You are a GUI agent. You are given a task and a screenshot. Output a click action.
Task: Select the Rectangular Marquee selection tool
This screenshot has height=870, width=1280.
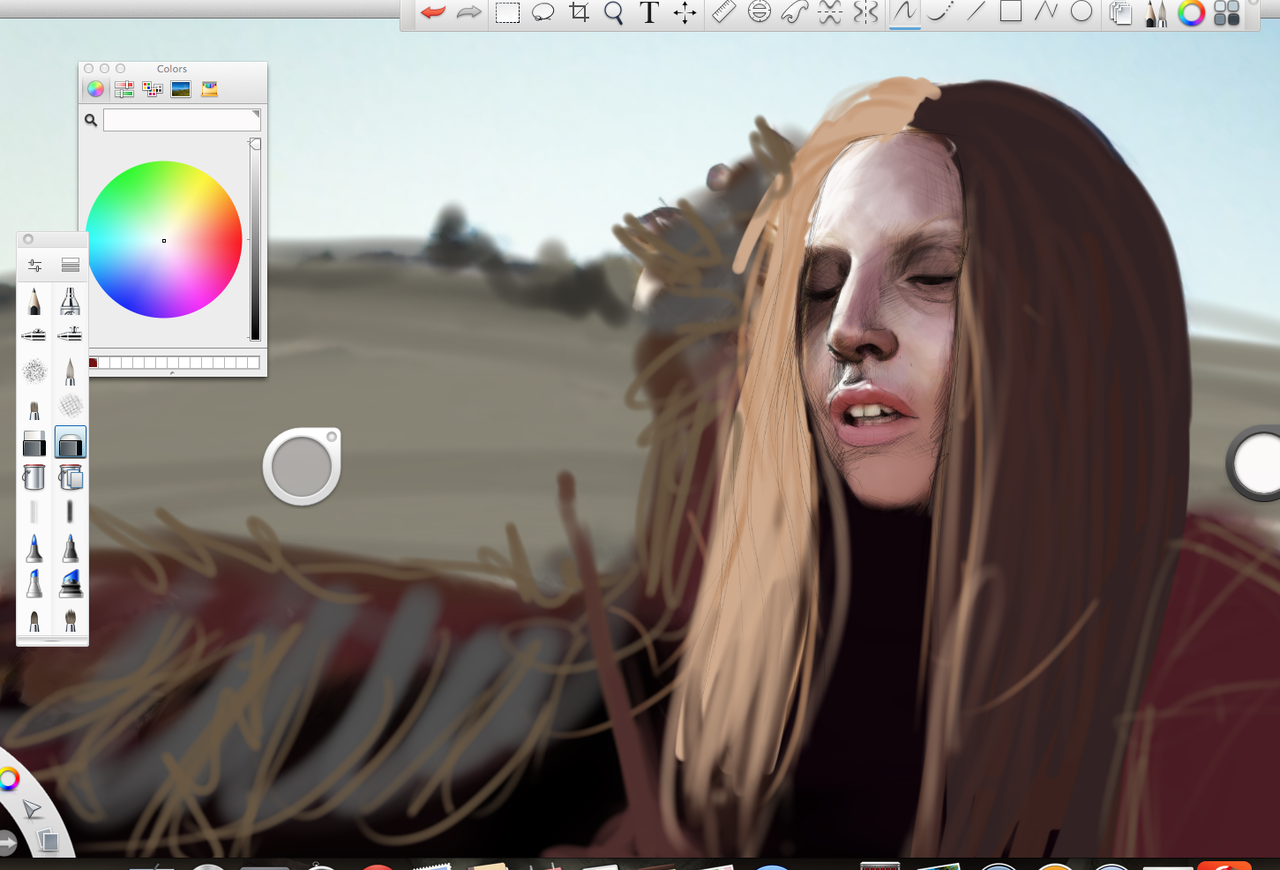(x=508, y=13)
